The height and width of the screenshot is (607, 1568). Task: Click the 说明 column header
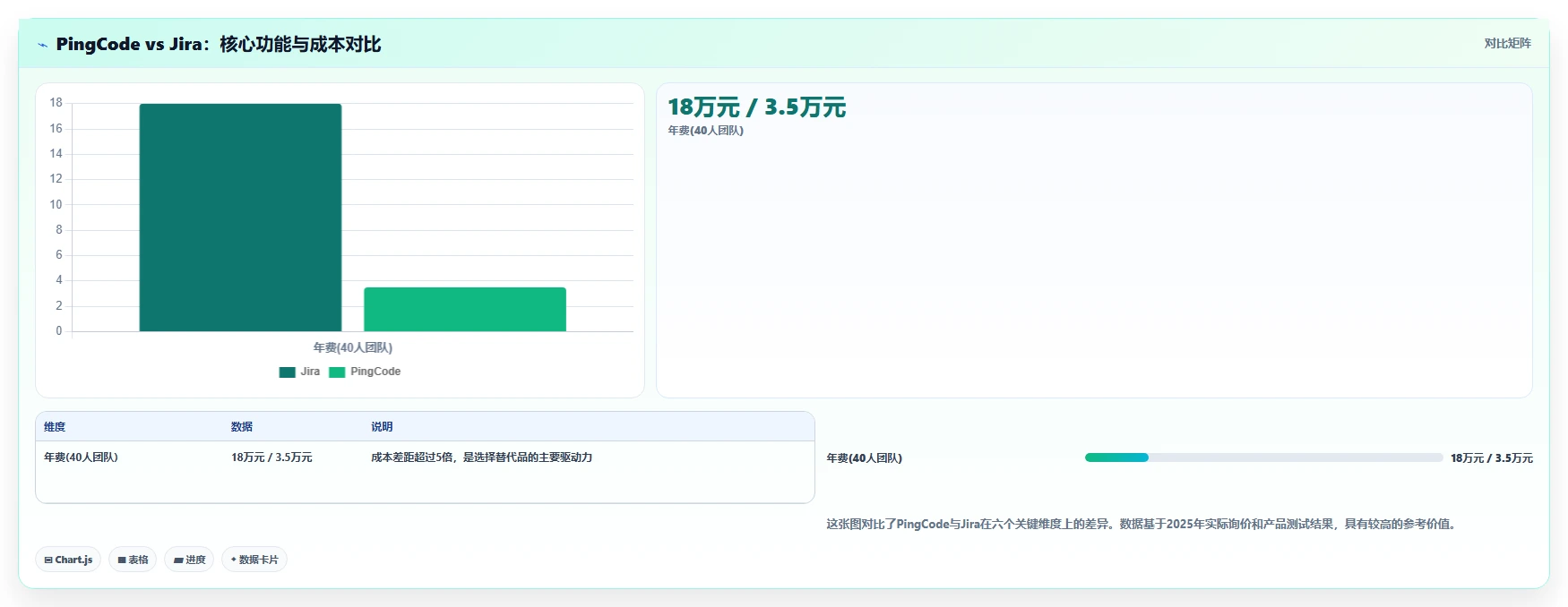(382, 427)
